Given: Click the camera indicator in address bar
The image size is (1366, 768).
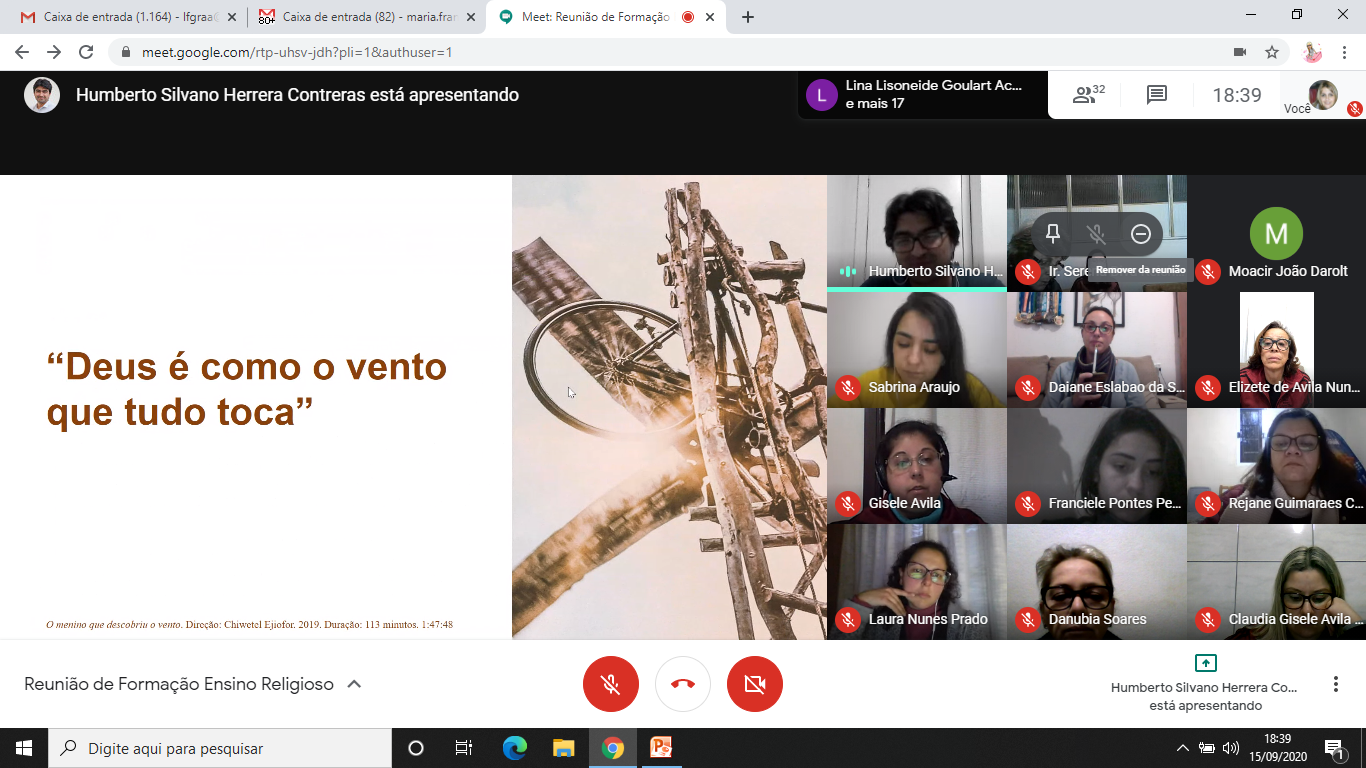Looking at the screenshot, I should pos(1240,52).
